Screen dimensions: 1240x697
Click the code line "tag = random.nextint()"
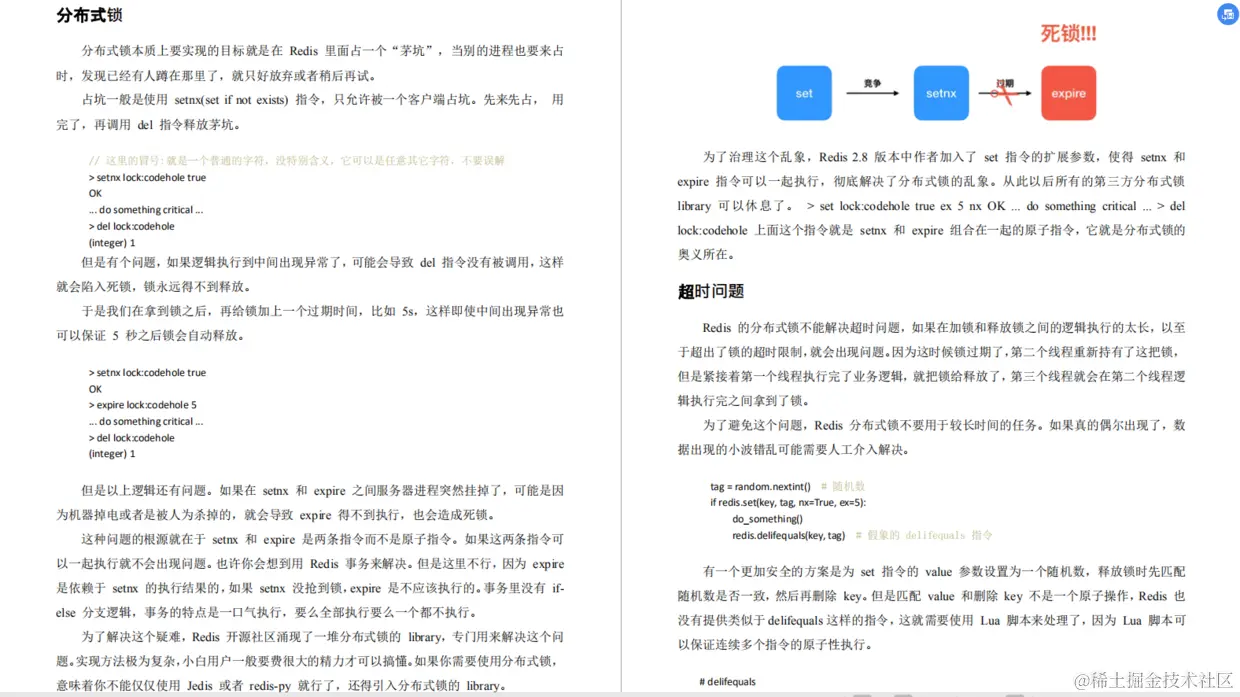tap(761, 486)
